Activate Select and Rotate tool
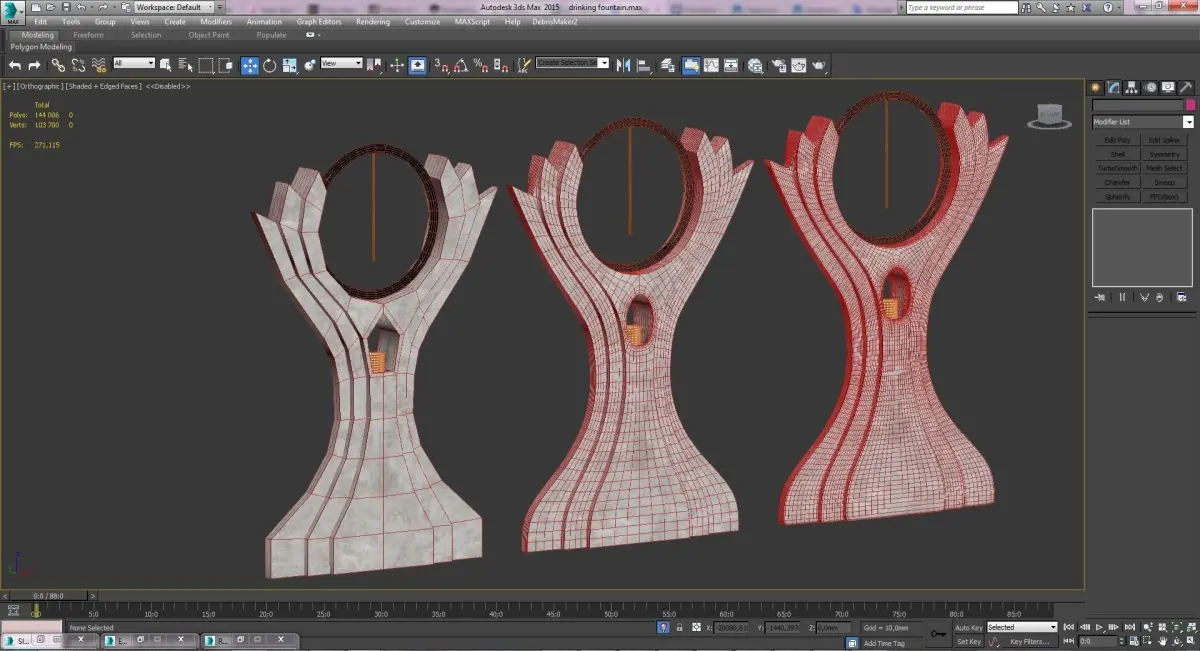 270,65
